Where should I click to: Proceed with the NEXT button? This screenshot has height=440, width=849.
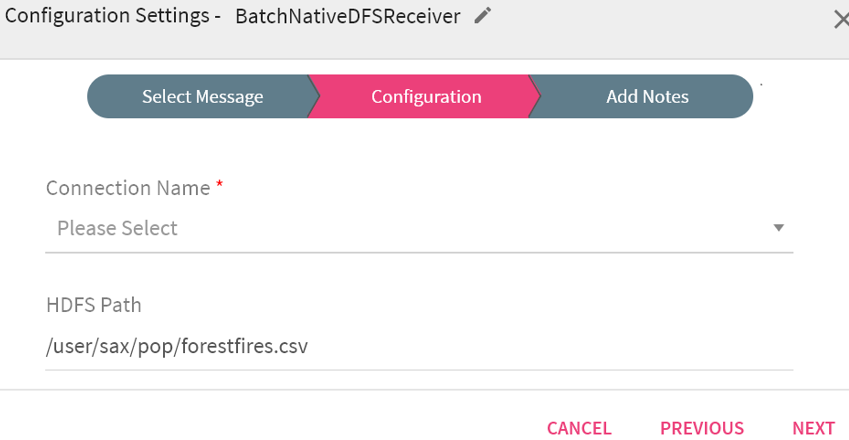(x=813, y=428)
